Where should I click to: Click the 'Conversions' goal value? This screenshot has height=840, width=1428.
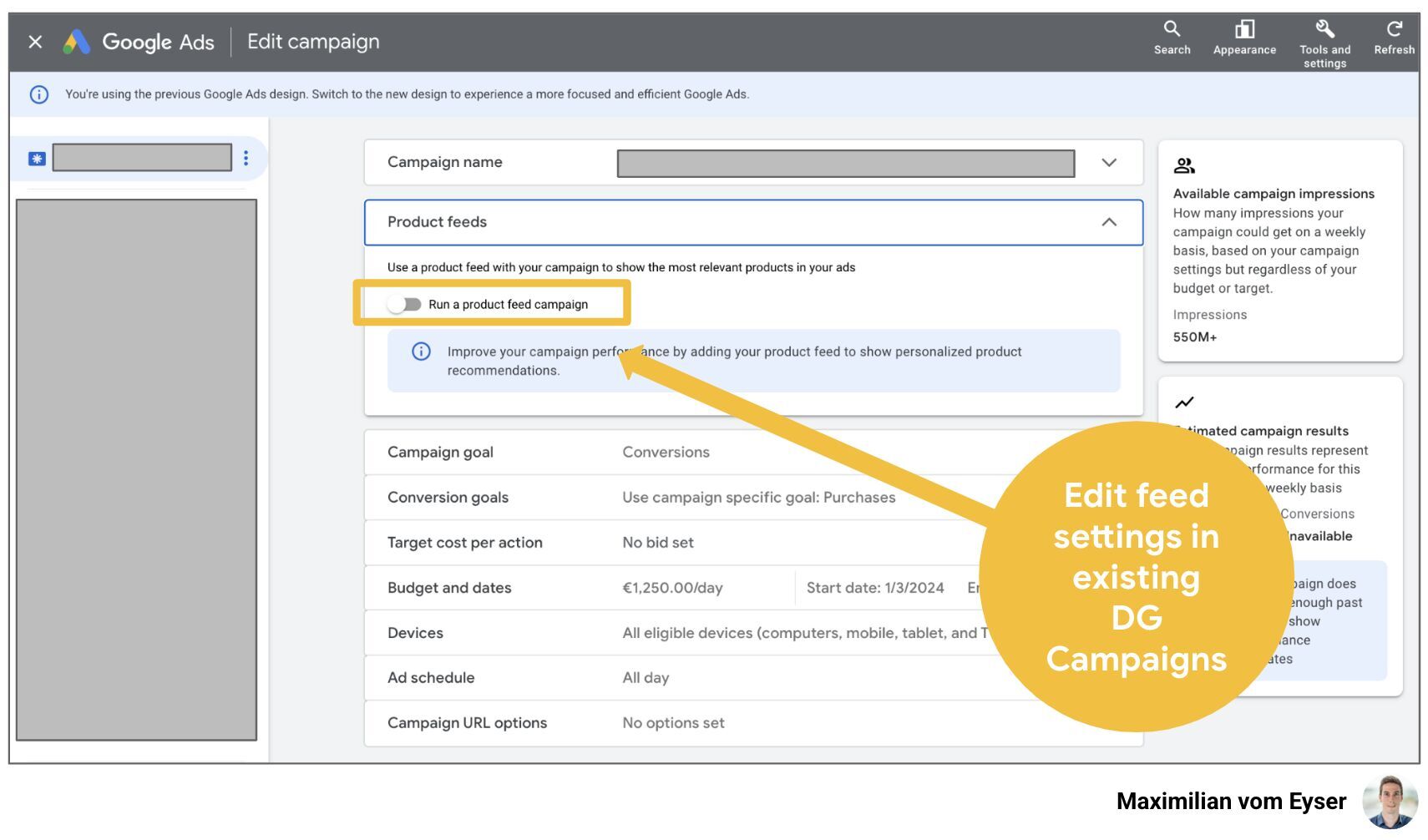[666, 453]
